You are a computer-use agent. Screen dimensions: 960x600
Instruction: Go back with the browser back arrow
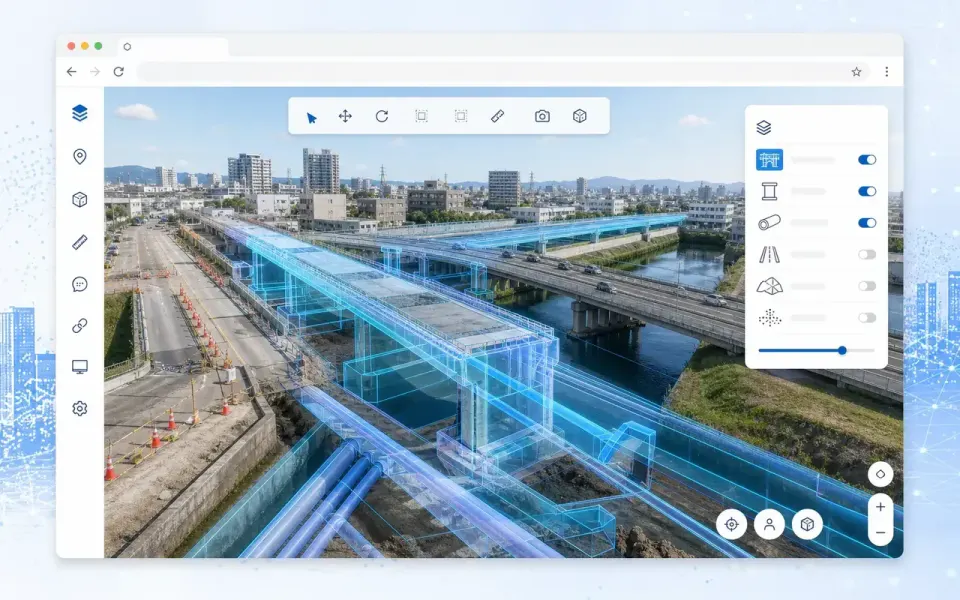tap(72, 72)
